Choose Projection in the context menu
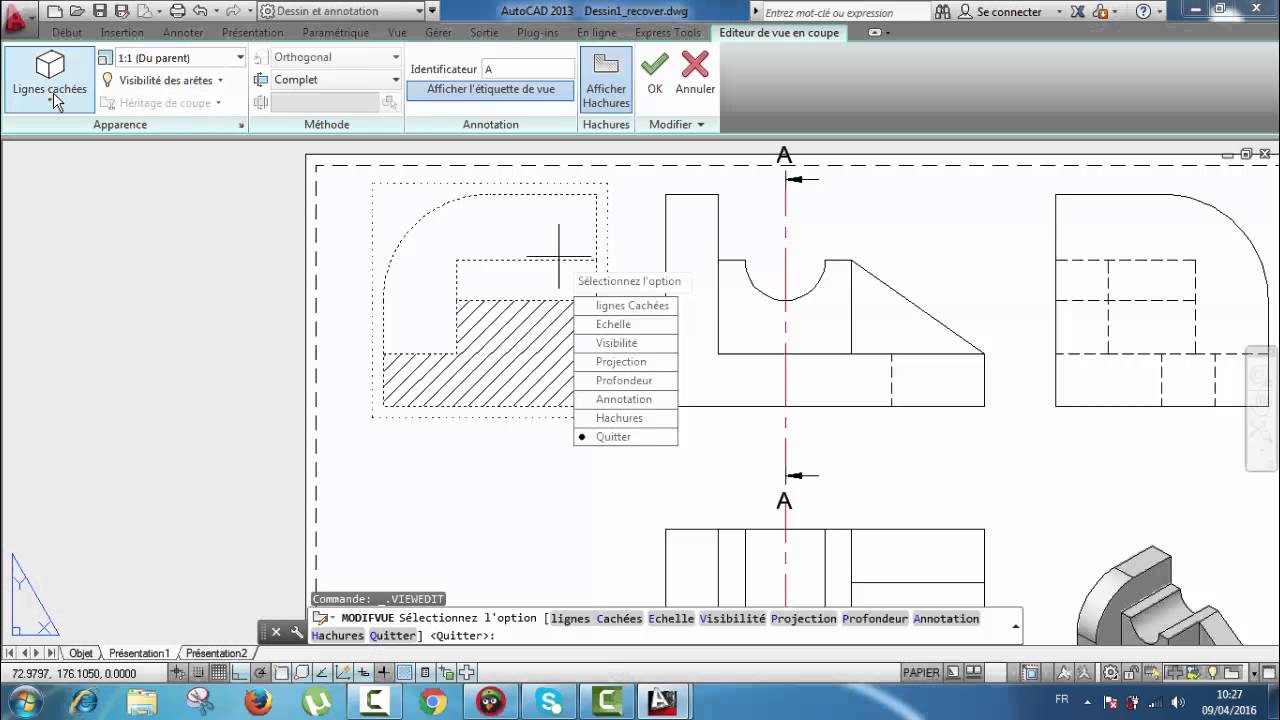This screenshot has height=720, width=1280. pyautogui.click(x=626, y=361)
